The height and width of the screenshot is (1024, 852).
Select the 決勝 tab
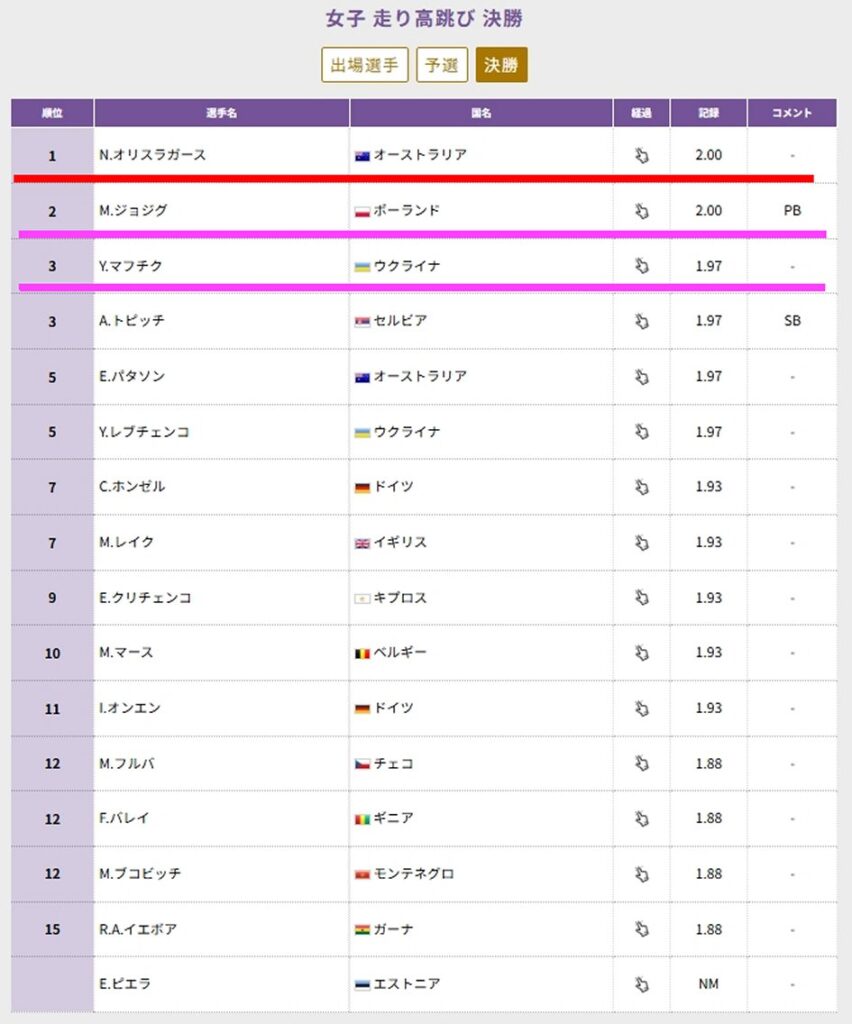[x=501, y=66]
